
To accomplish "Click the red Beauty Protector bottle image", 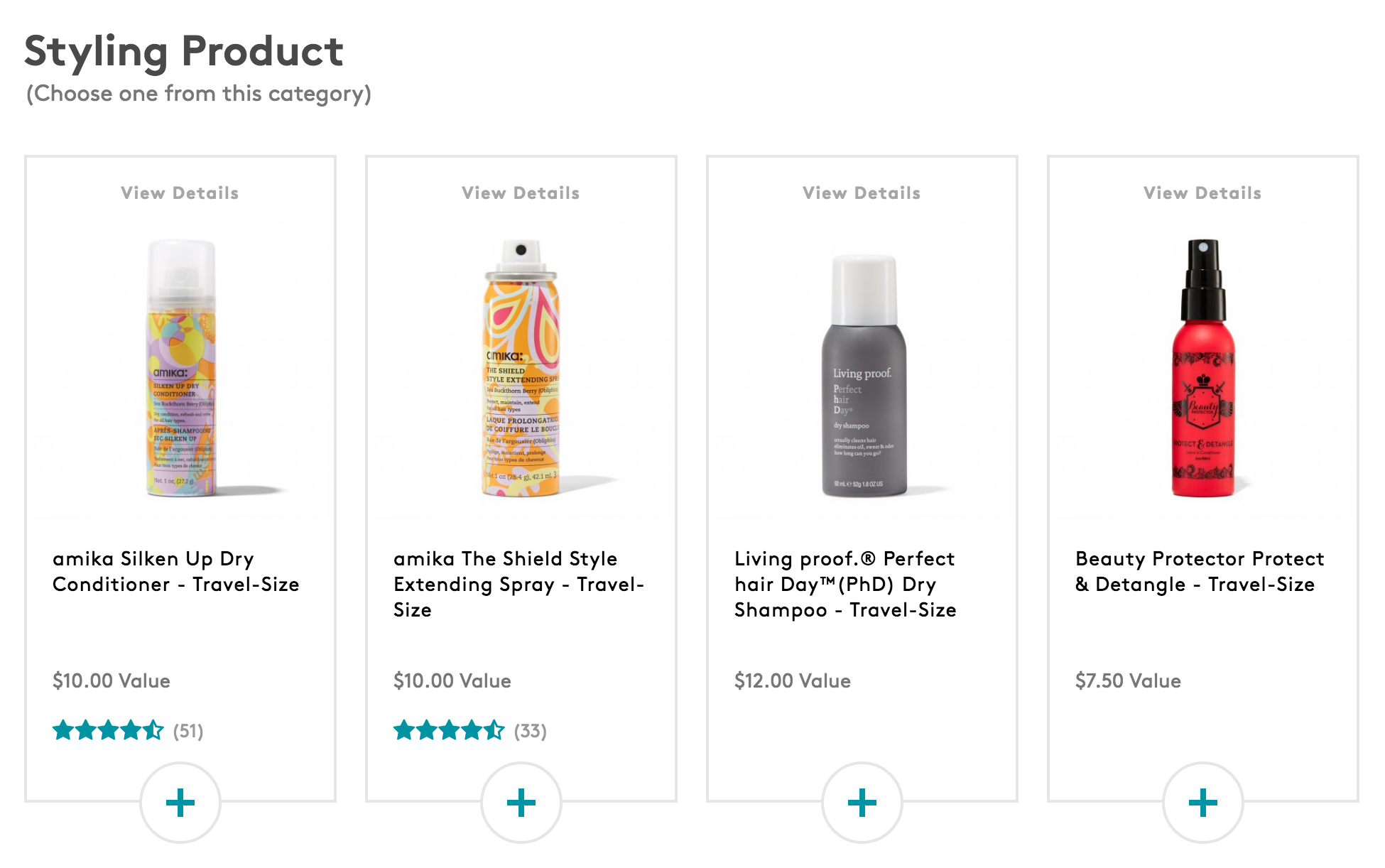I will point(1203,368).
